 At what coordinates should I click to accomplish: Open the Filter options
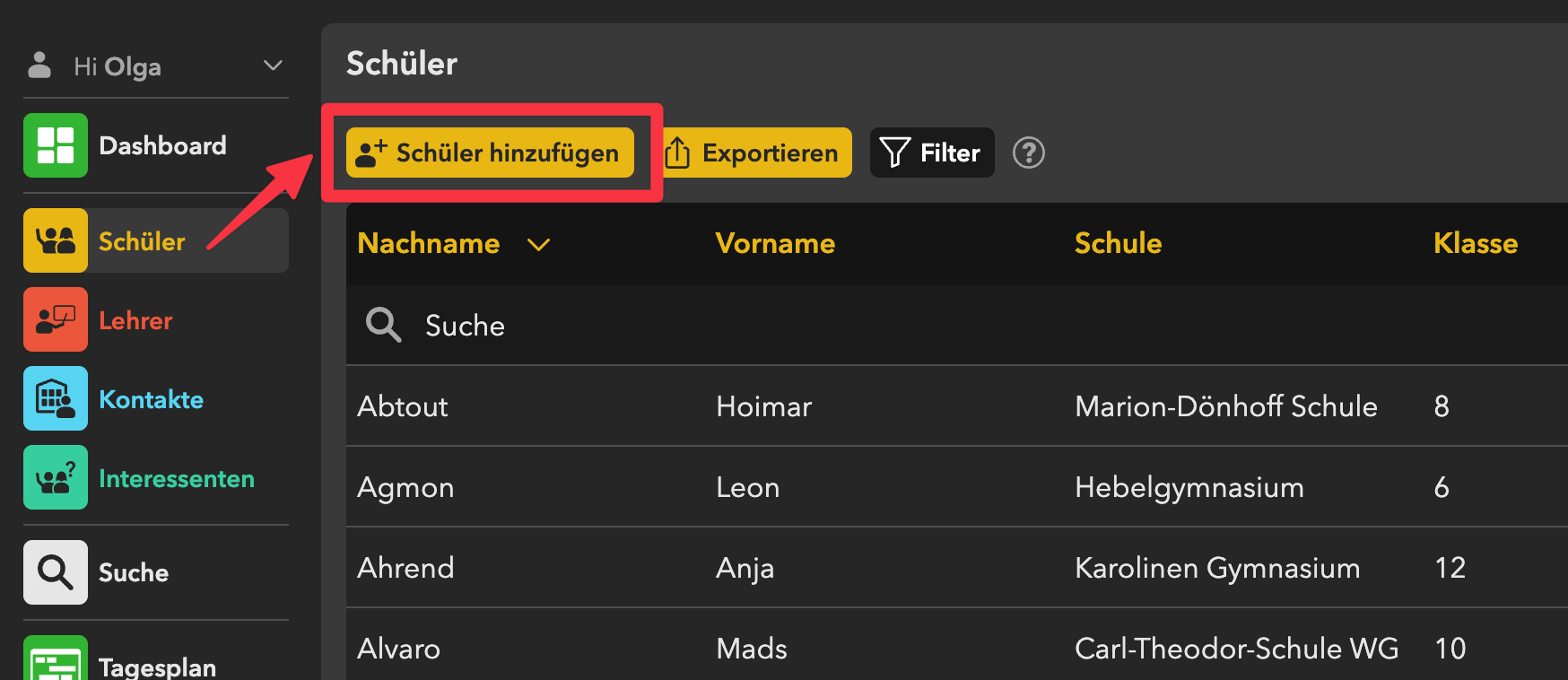click(932, 153)
